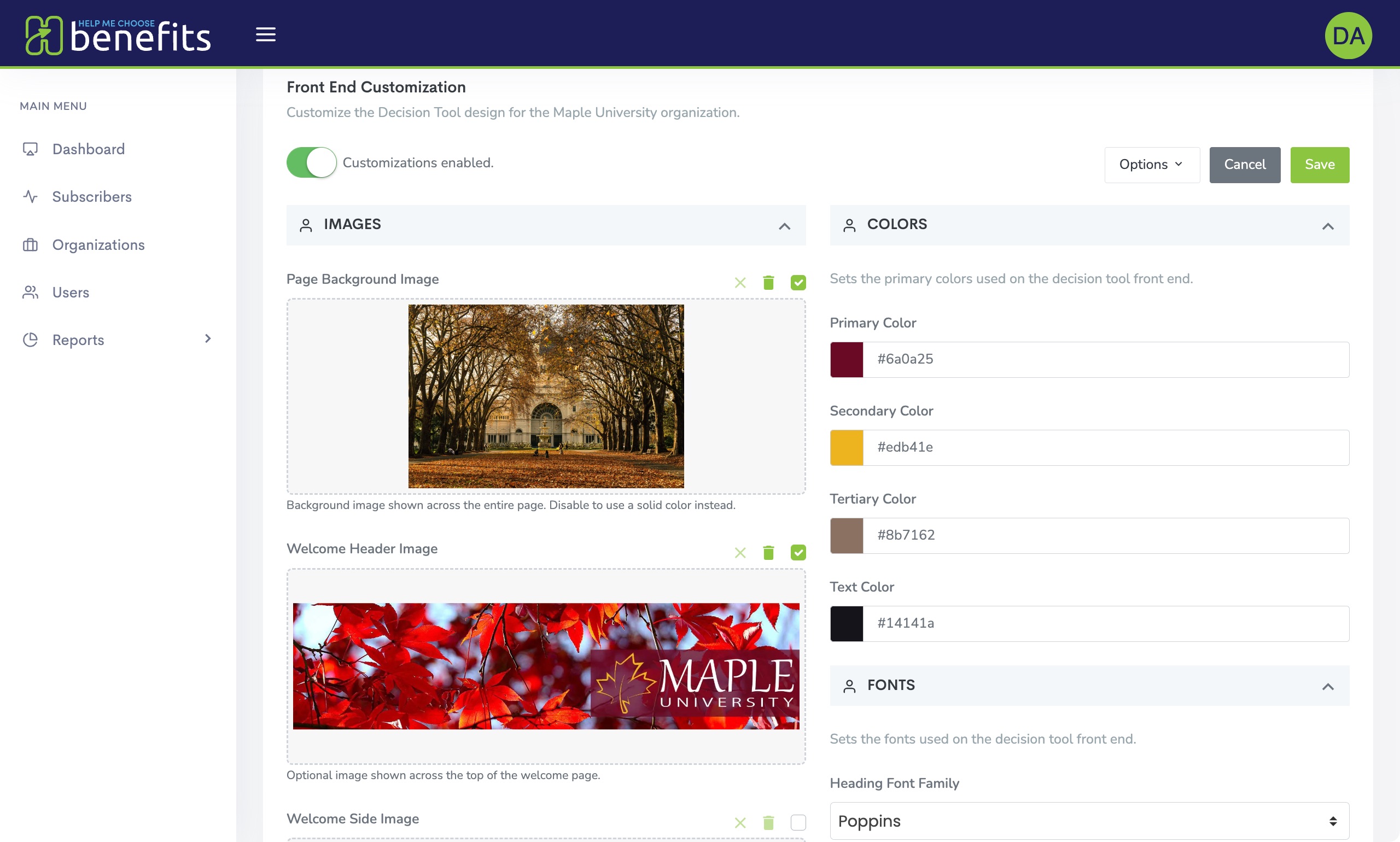1400x842 pixels.
Task: Click the Front End Customization heading
Action: (x=376, y=87)
